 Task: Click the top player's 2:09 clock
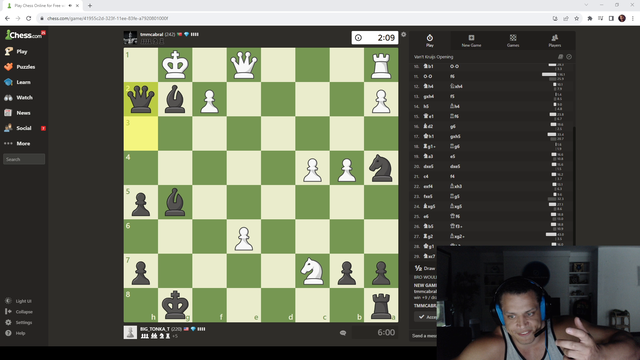375,38
